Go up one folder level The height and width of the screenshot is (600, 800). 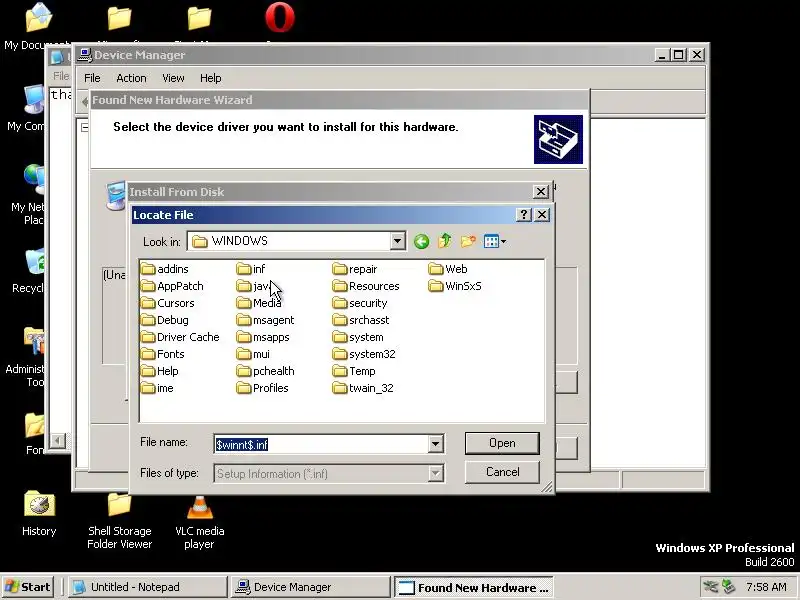445,241
